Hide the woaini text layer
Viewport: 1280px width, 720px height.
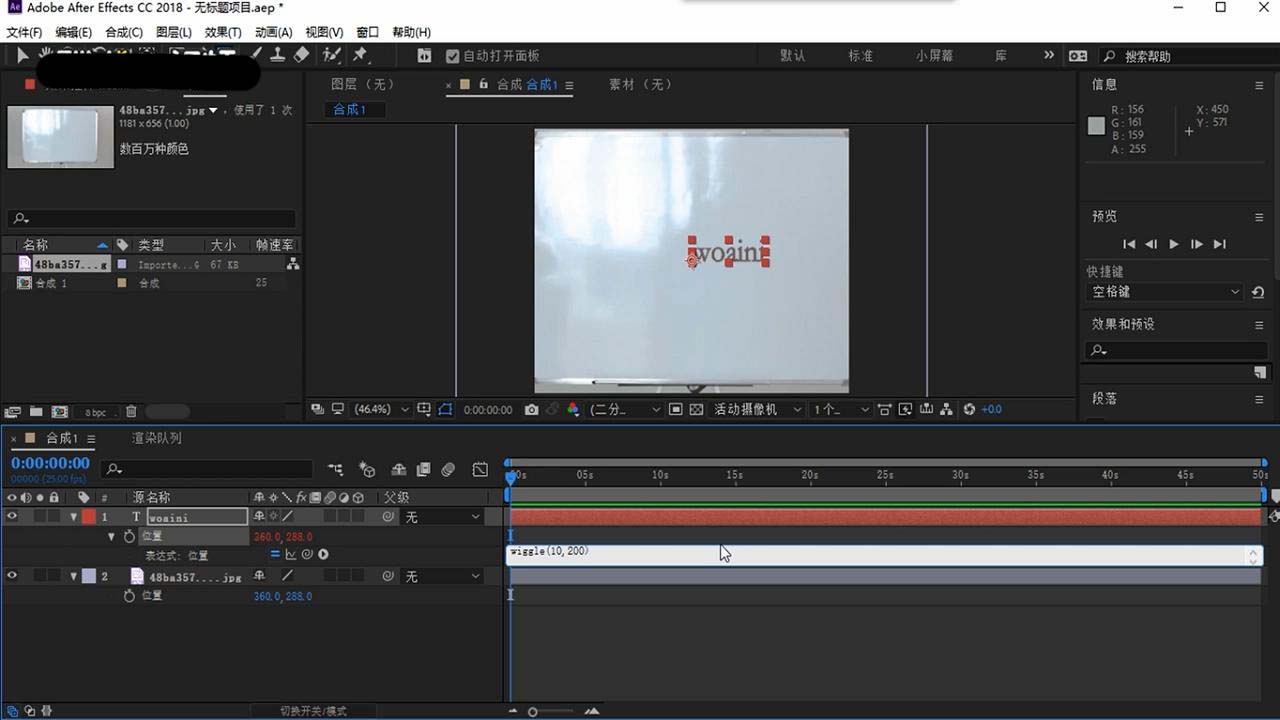pos(12,515)
